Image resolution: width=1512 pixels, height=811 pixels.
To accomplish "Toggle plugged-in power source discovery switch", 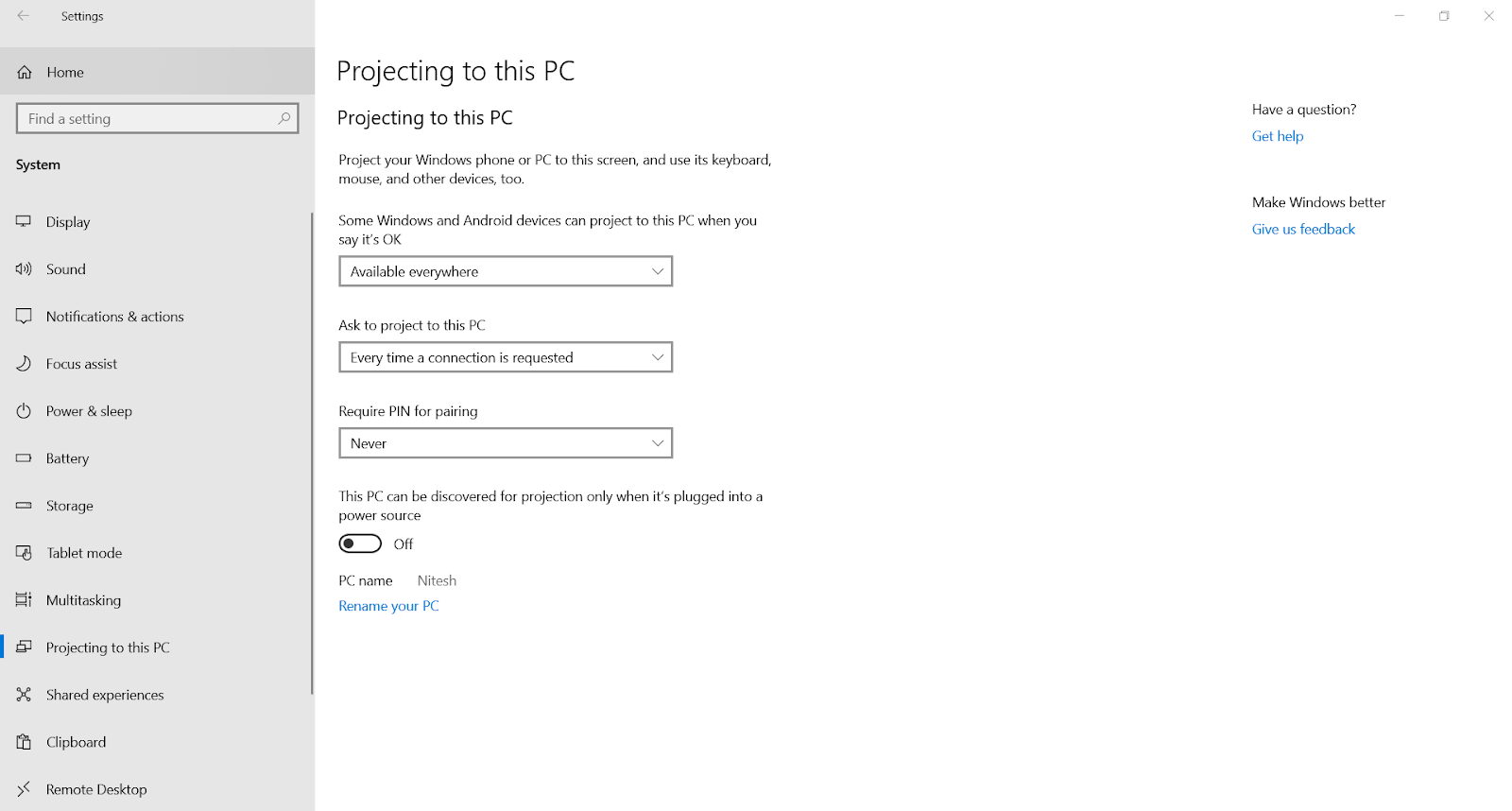I will pyautogui.click(x=360, y=544).
